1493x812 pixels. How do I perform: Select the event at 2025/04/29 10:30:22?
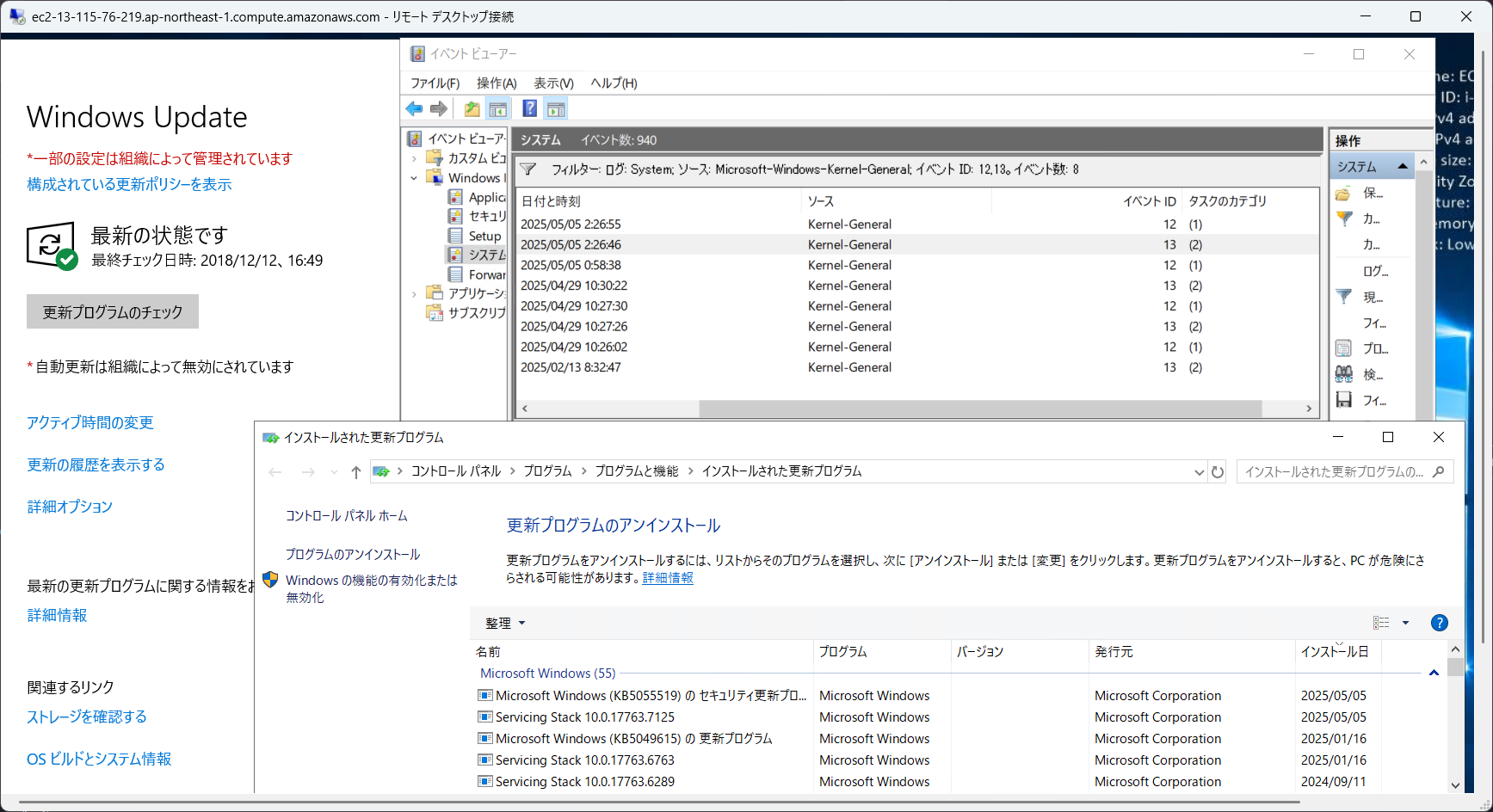click(916, 286)
